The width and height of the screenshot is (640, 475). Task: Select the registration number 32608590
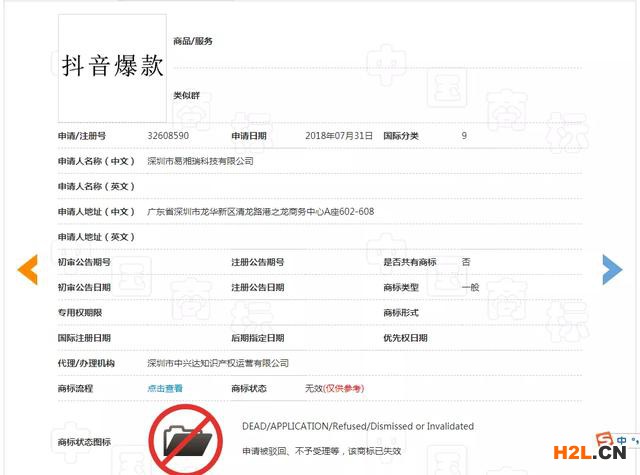[x=168, y=136]
